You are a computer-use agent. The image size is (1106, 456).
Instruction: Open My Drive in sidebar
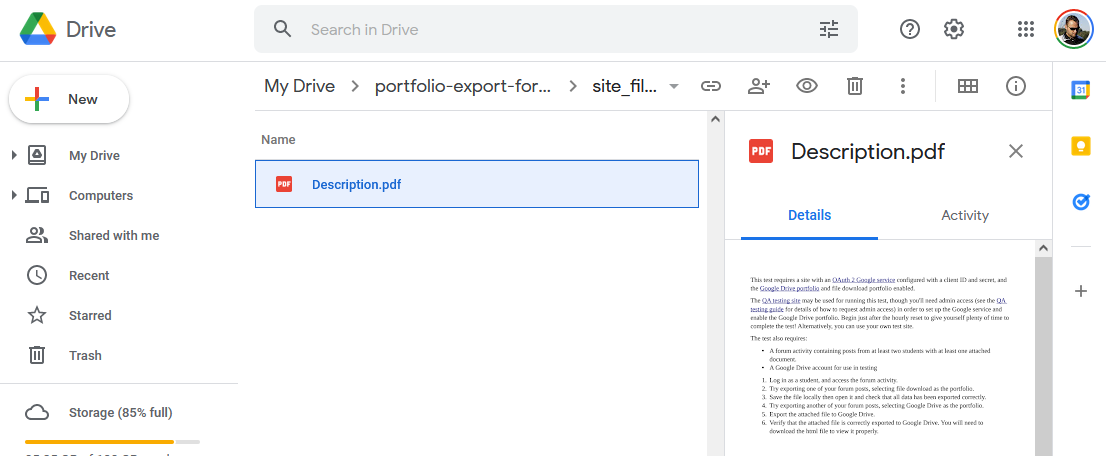(x=95, y=156)
